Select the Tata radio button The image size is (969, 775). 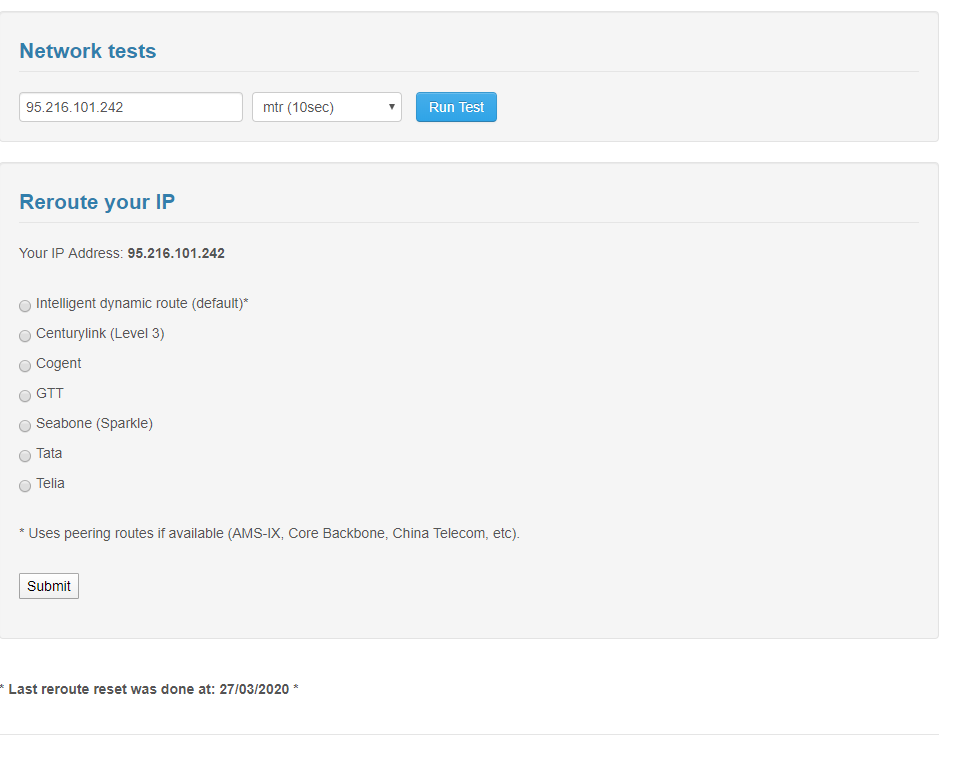click(x=25, y=456)
